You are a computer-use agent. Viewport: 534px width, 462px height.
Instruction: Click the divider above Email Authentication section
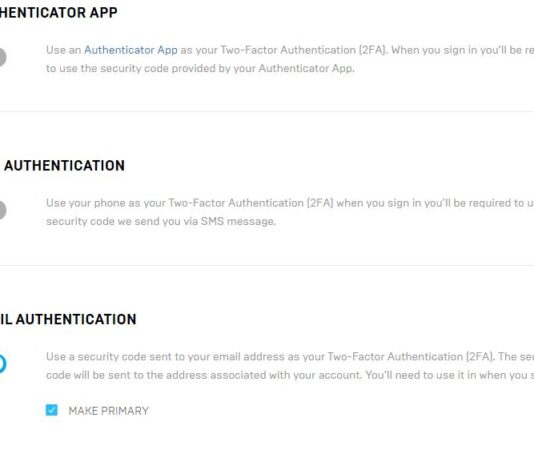[267, 266]
